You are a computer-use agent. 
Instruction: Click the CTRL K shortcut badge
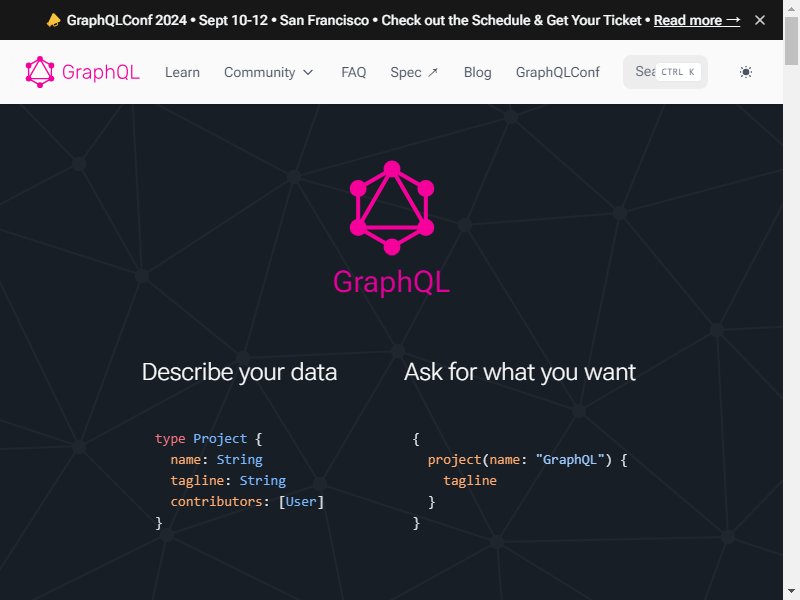(x=678, y=72)
